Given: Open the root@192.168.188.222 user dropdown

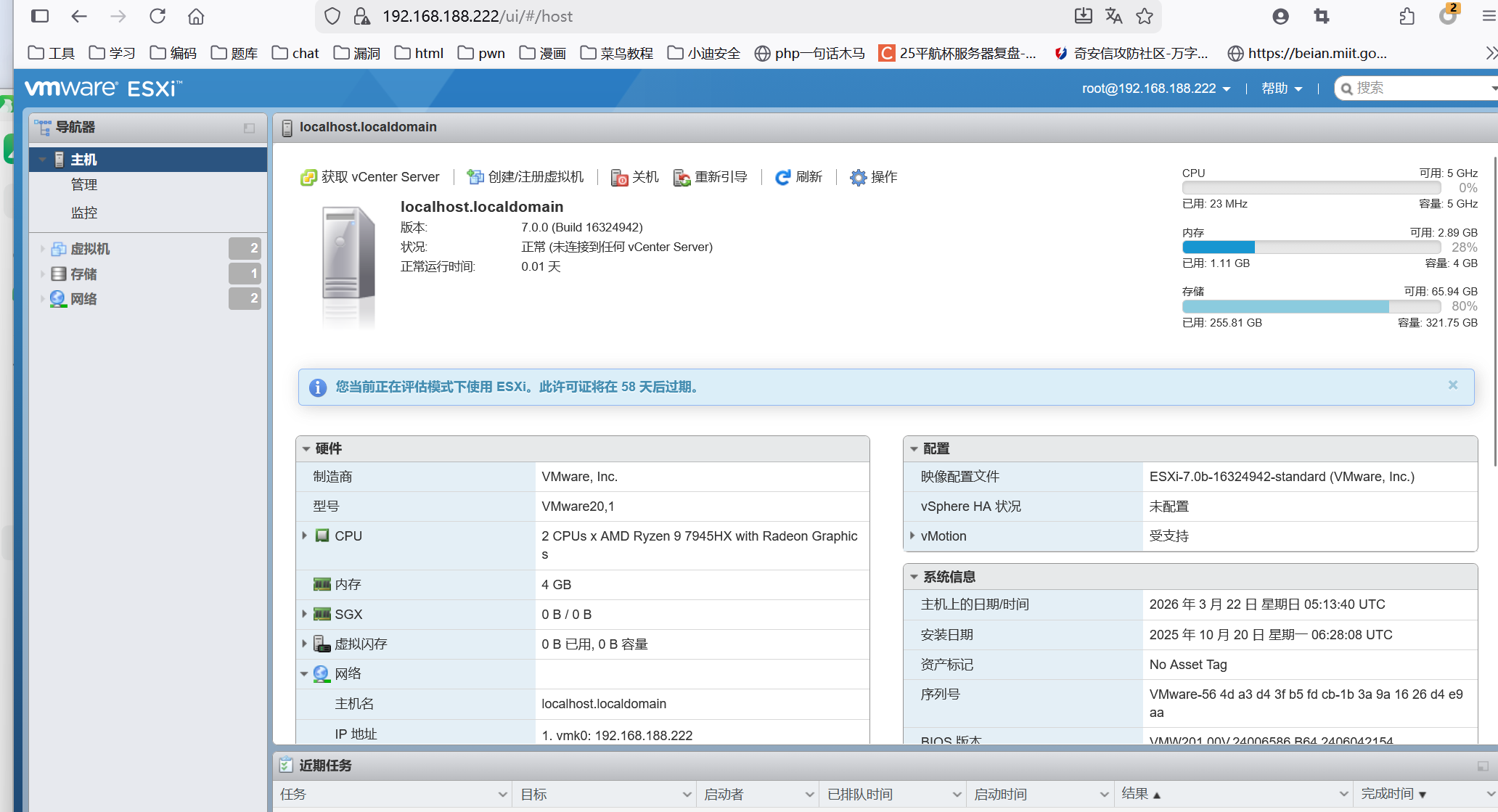Looking at the screenshot, I should 1156,89.
